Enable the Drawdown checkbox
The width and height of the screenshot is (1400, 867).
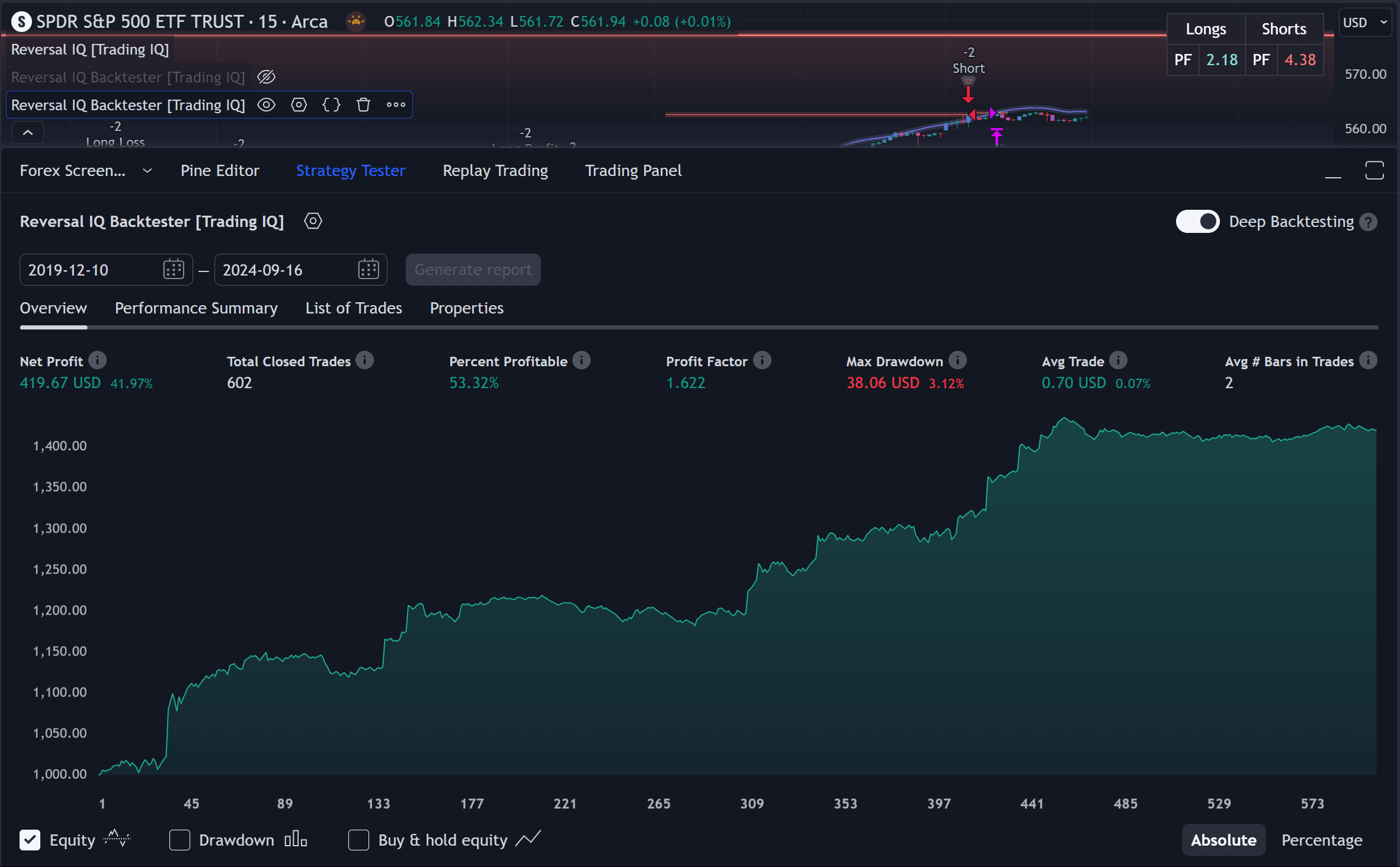[x=180, y=840]
